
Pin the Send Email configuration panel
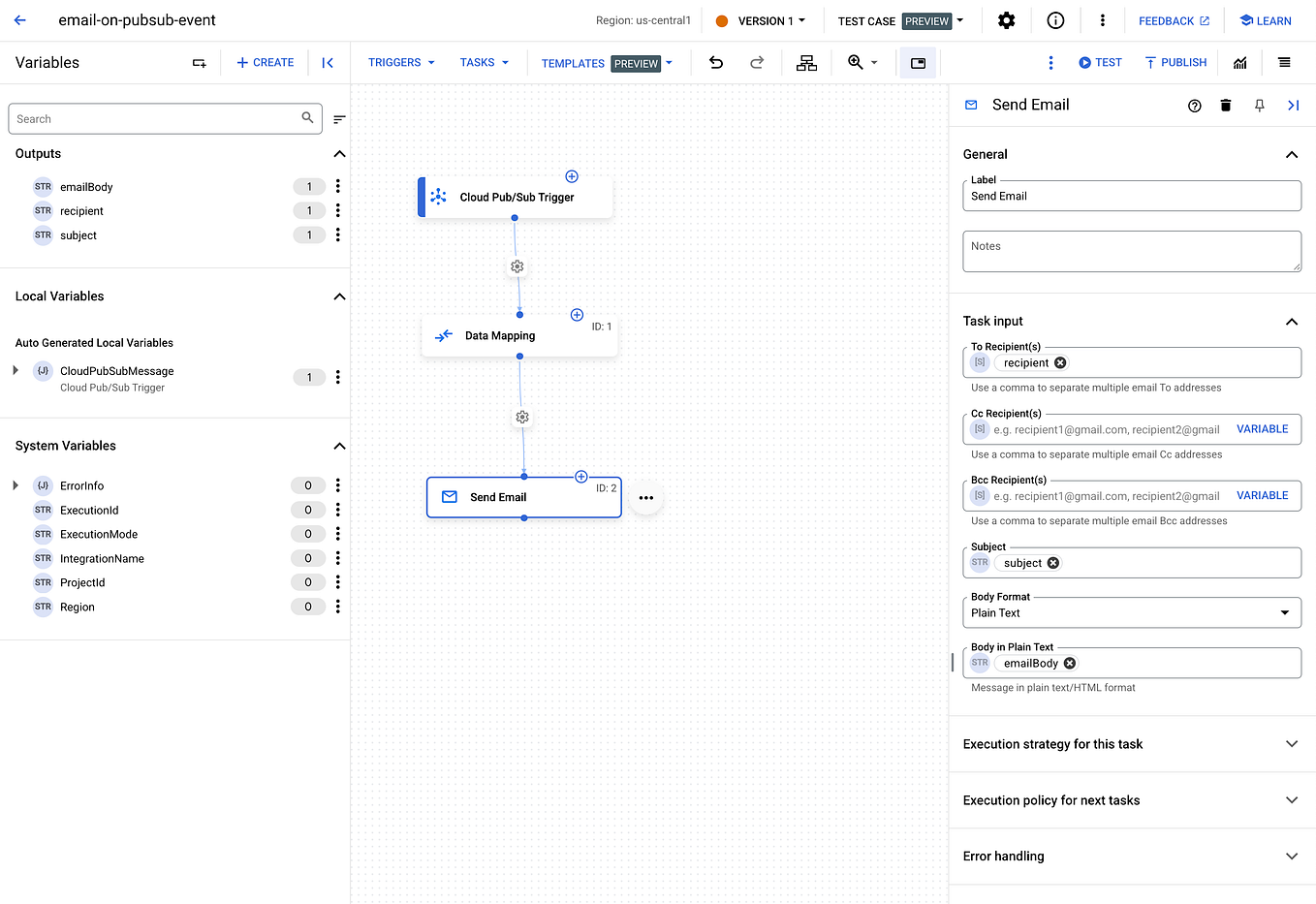click(1259, 105)
